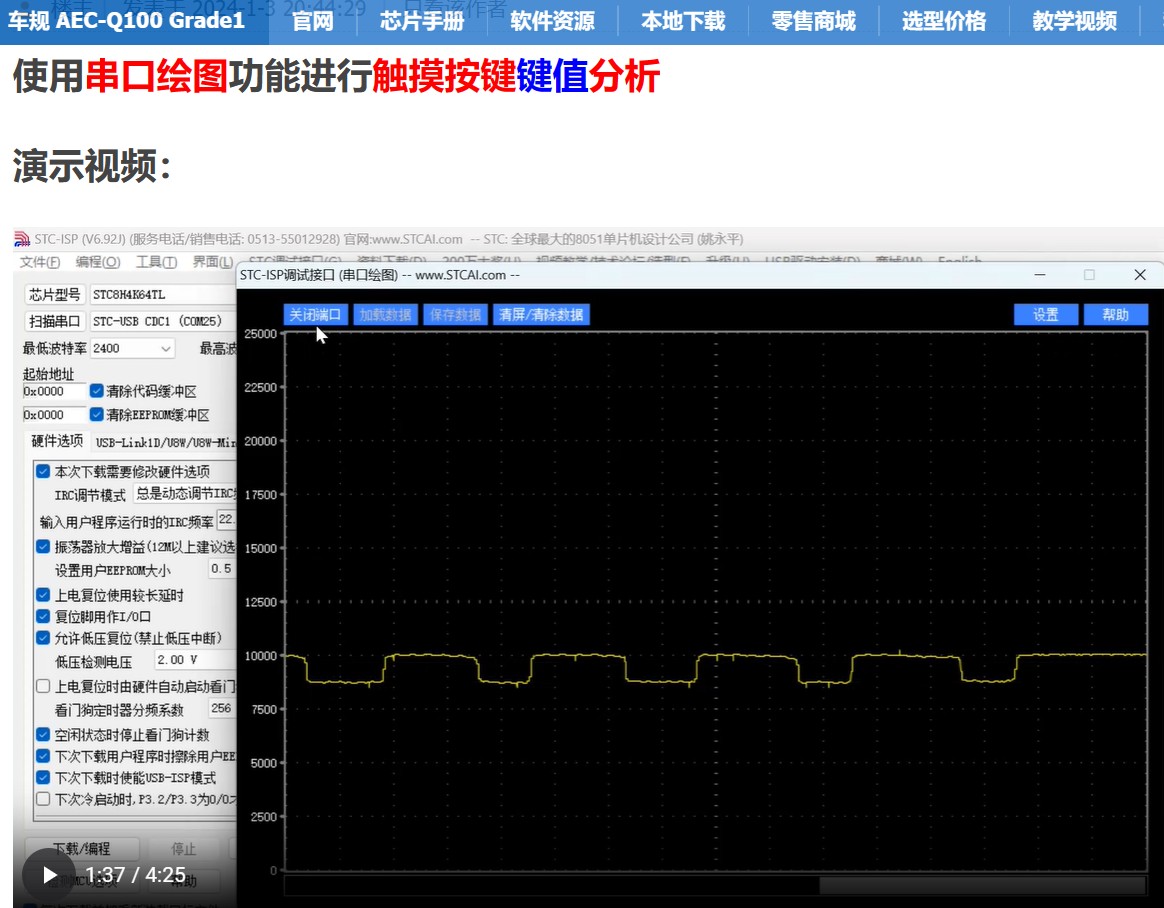1164x908 pixels.
Task: Toggle 下次下载用户程序时擦除用户EEPROM checkbox
Action: (x=43, y=757)
